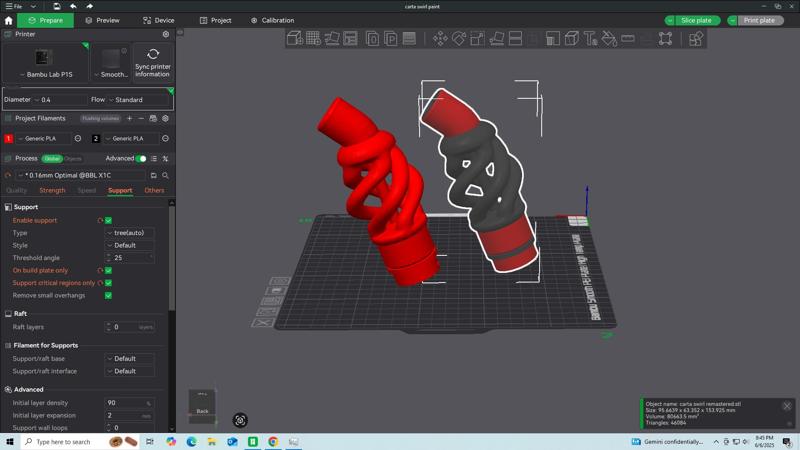Click the Assembly view icon

pos(665,38)
